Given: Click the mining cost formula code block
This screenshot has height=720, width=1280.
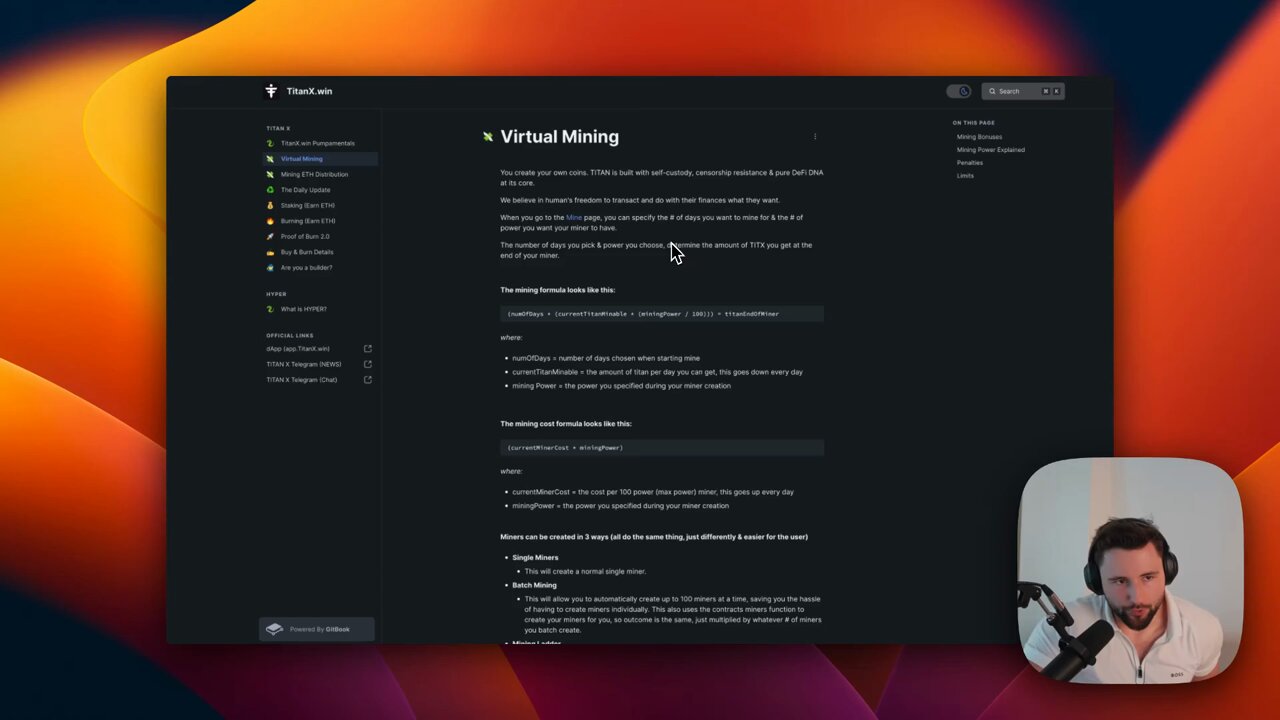Looking at the screenshot, I should click(x=662, y=448).
